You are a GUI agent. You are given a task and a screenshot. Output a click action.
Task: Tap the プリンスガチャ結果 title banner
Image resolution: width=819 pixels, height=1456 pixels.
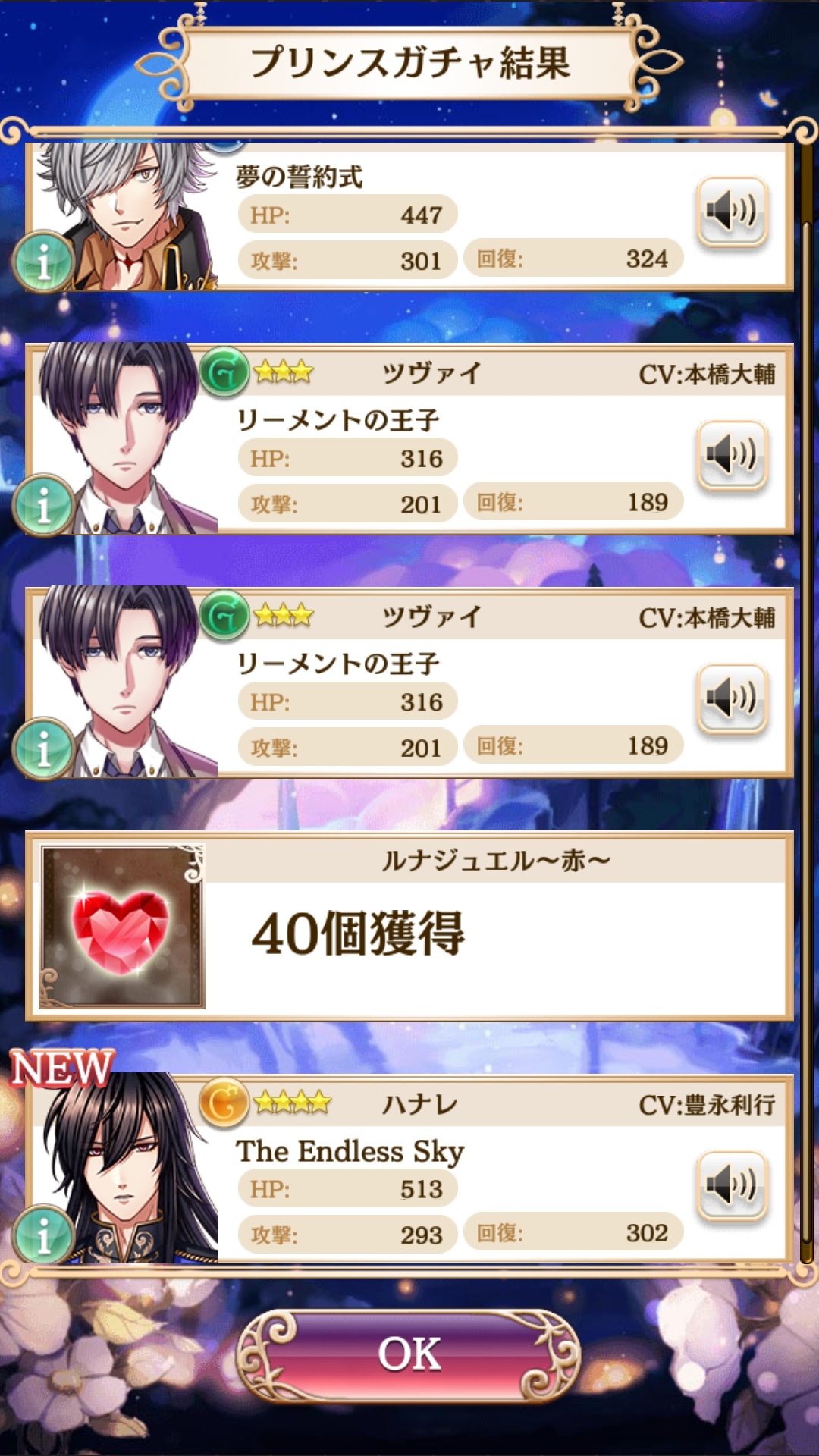(x=409, y=62)
